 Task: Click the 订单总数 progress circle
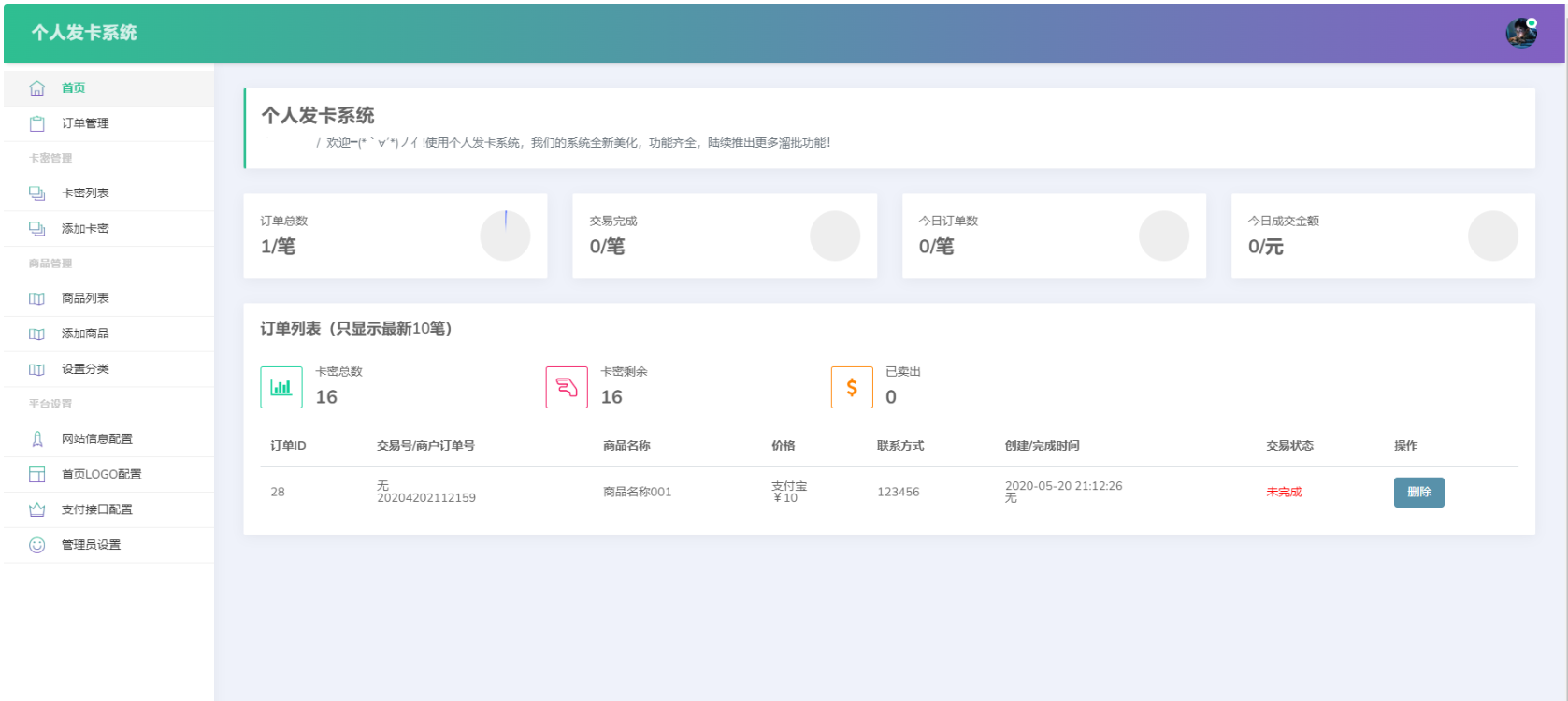click(505, 236)
